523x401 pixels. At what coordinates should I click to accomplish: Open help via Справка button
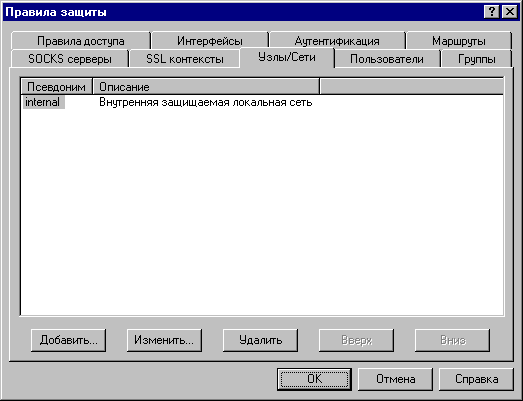476,379
